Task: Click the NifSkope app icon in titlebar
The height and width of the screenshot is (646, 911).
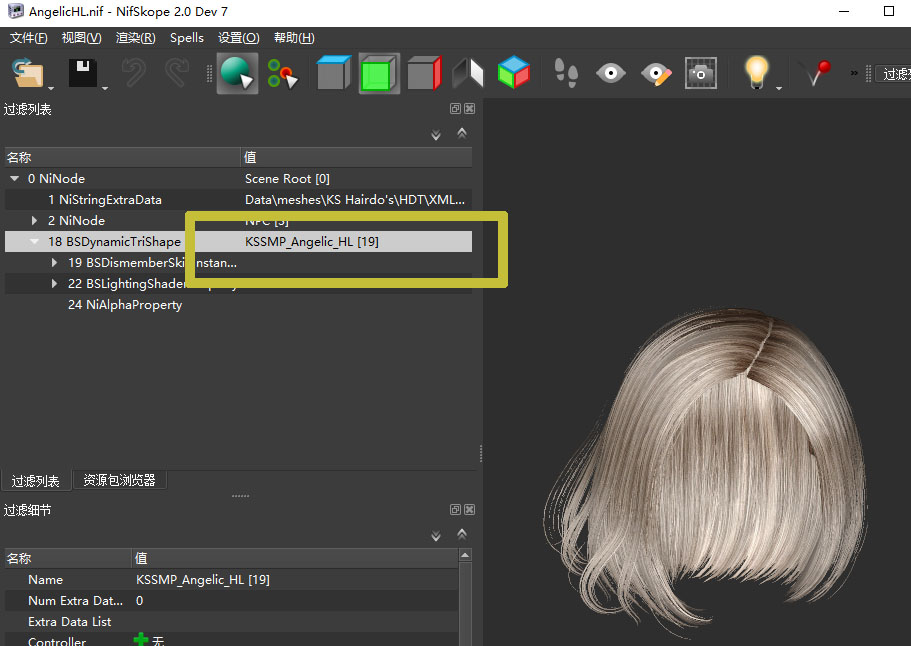Action: pyautogui.click(x=16, y=11)
